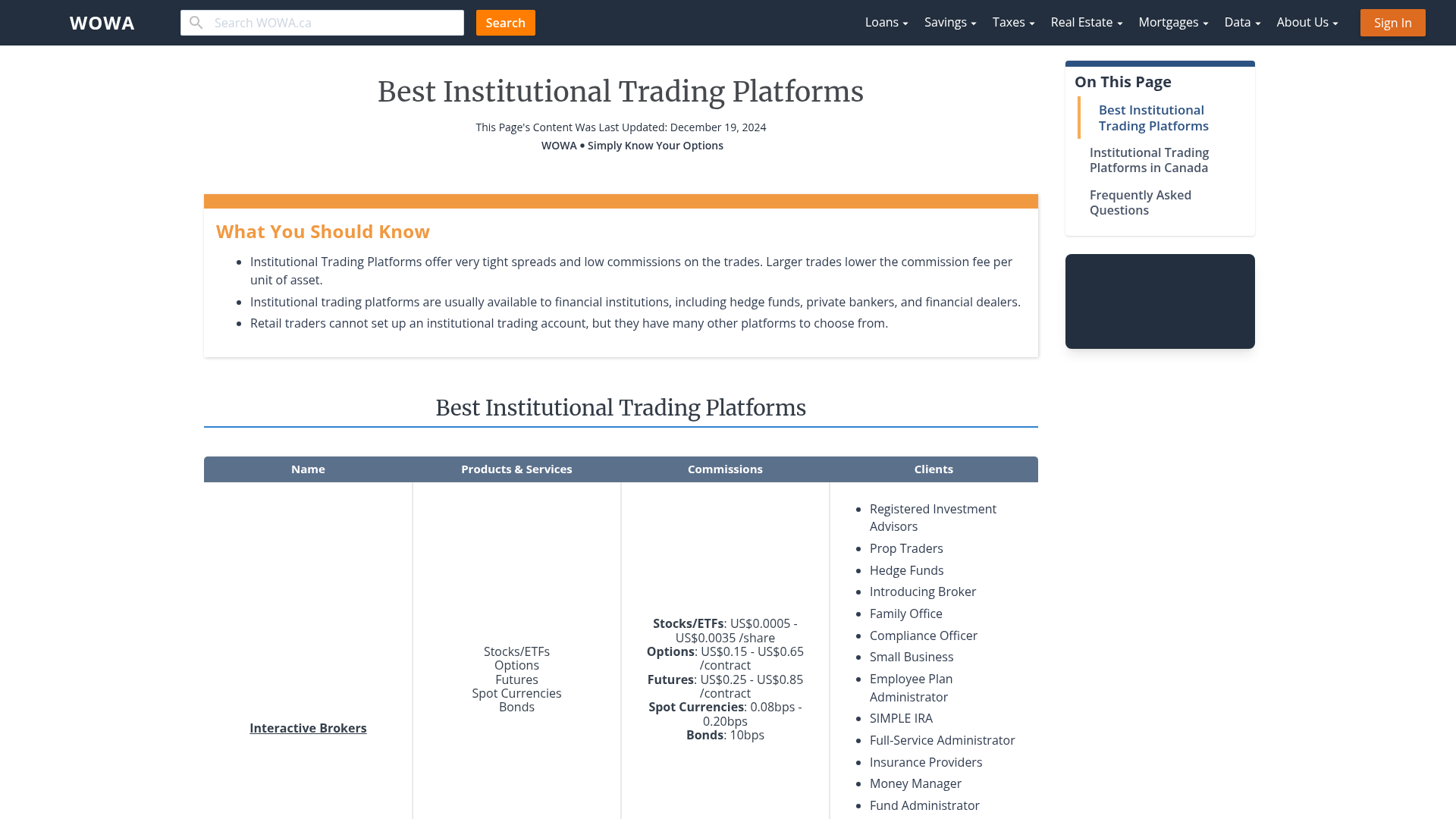The image size is (1456, 819).
Task: Select the Clients table header
Action: click(x=934, y=469)
